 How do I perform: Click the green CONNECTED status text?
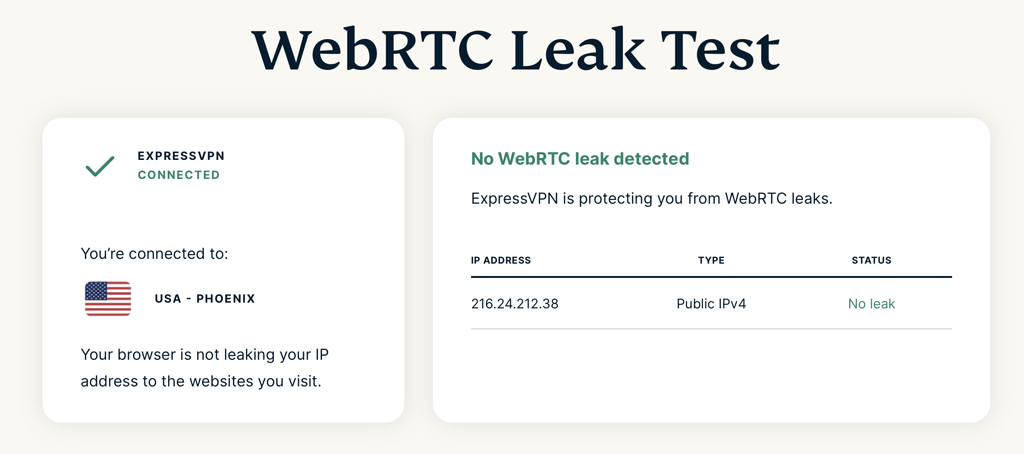tap(179, 175)
